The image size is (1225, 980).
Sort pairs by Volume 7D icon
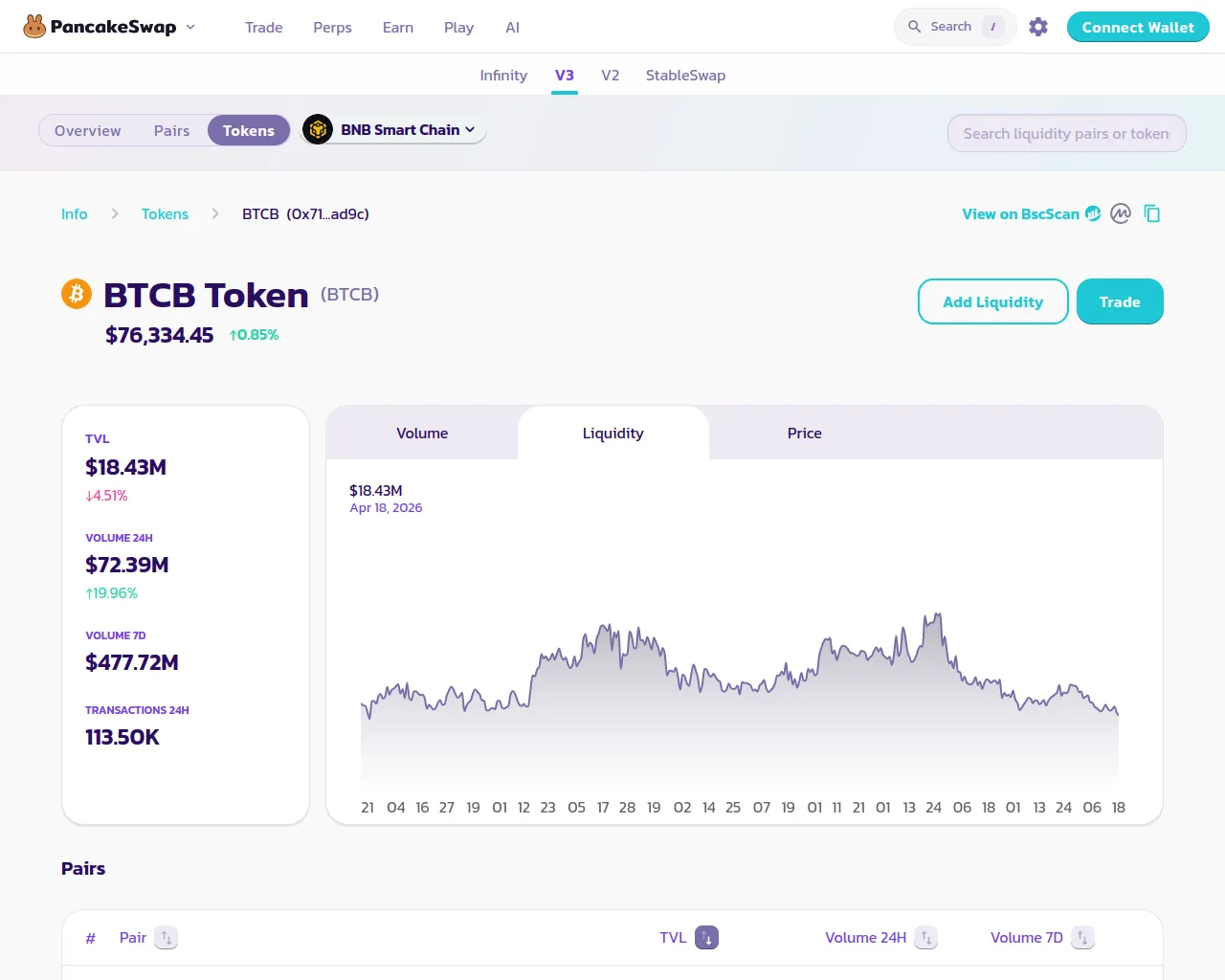(1082, 938)
